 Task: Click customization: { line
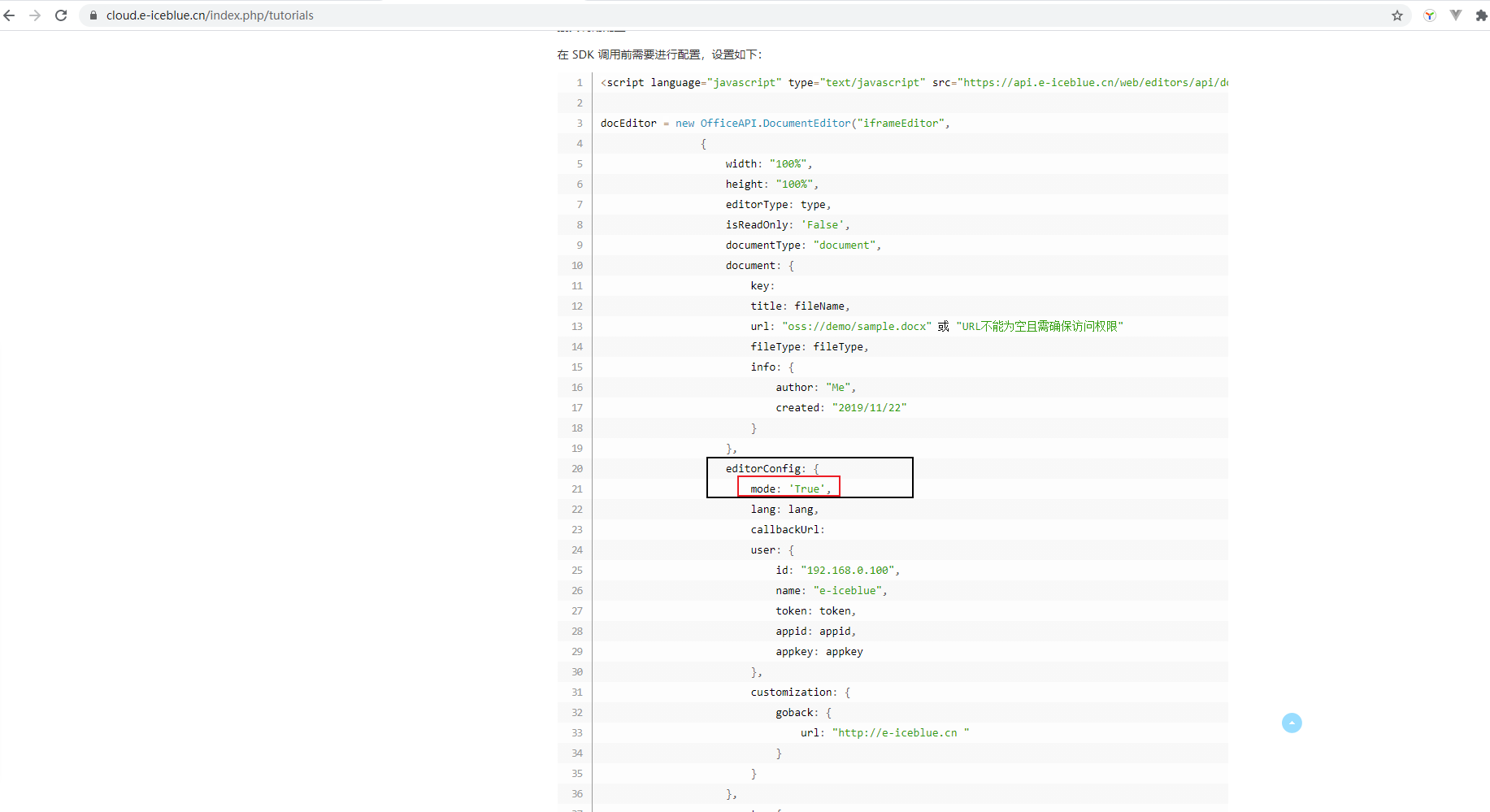pyautogui.click(x=801, y=693)
